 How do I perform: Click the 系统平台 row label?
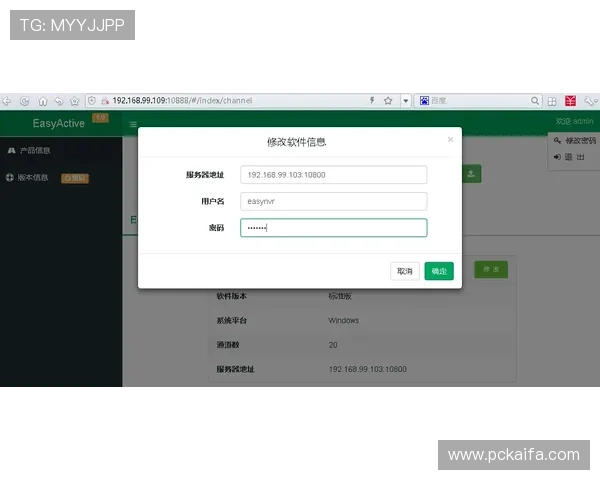point(232,320)
